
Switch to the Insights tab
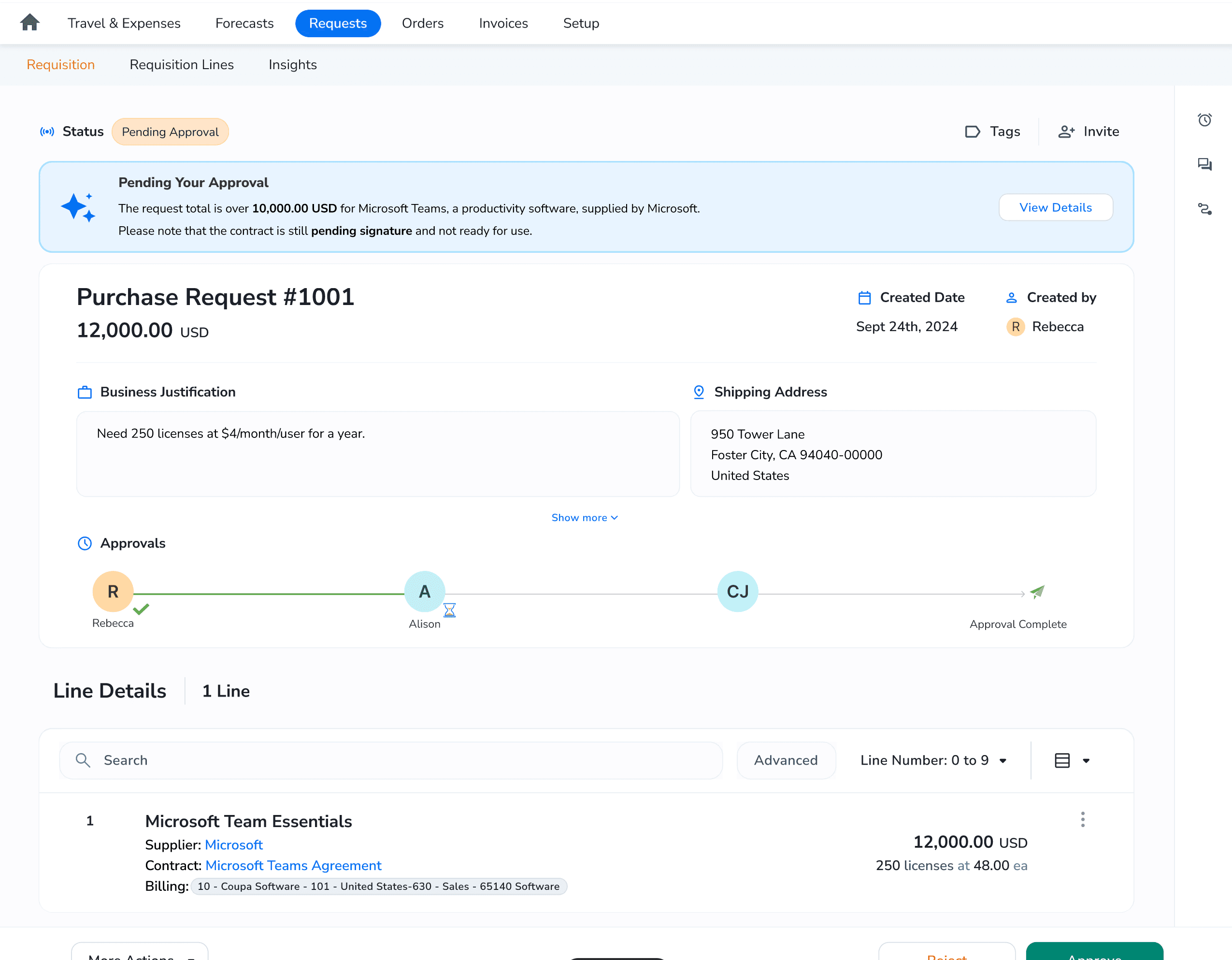[292, 65]
